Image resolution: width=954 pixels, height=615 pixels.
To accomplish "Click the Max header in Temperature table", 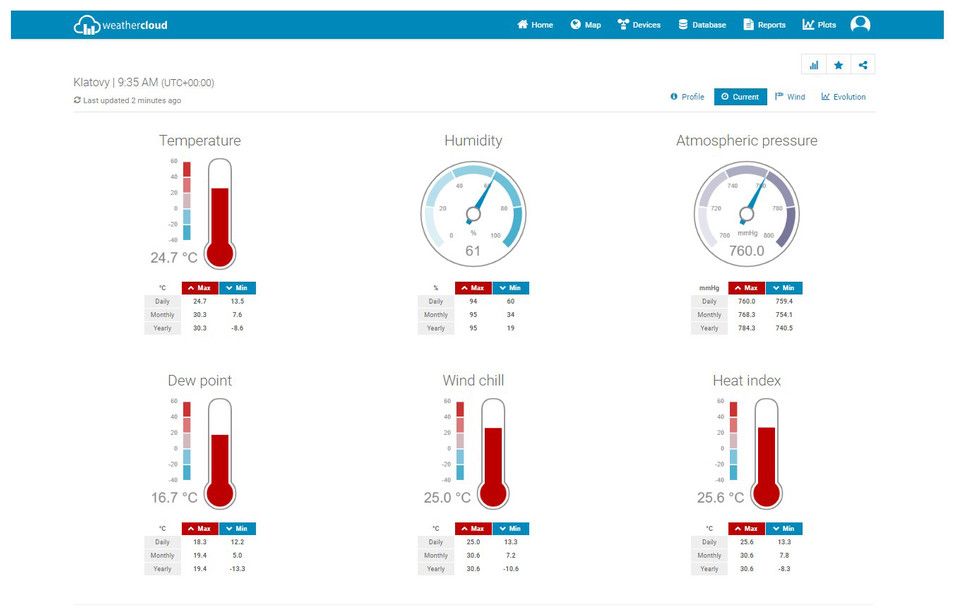I will [200, 288].
